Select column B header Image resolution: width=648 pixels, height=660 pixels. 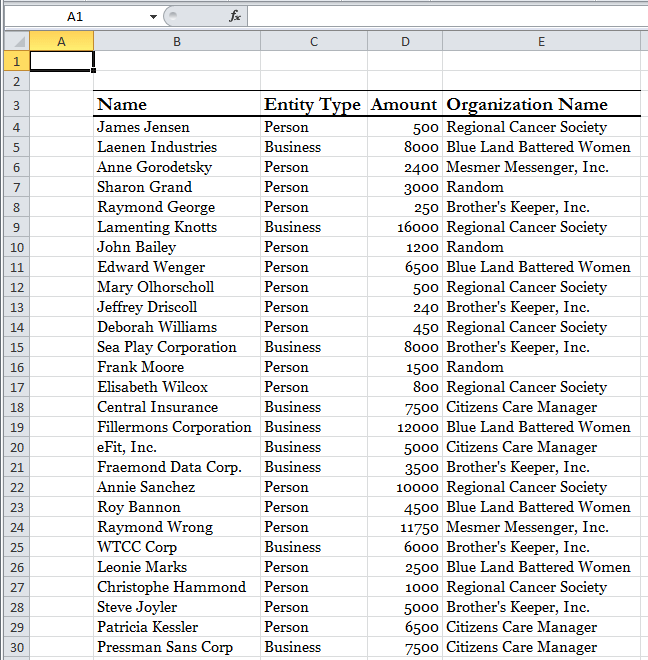pos(177,41)
